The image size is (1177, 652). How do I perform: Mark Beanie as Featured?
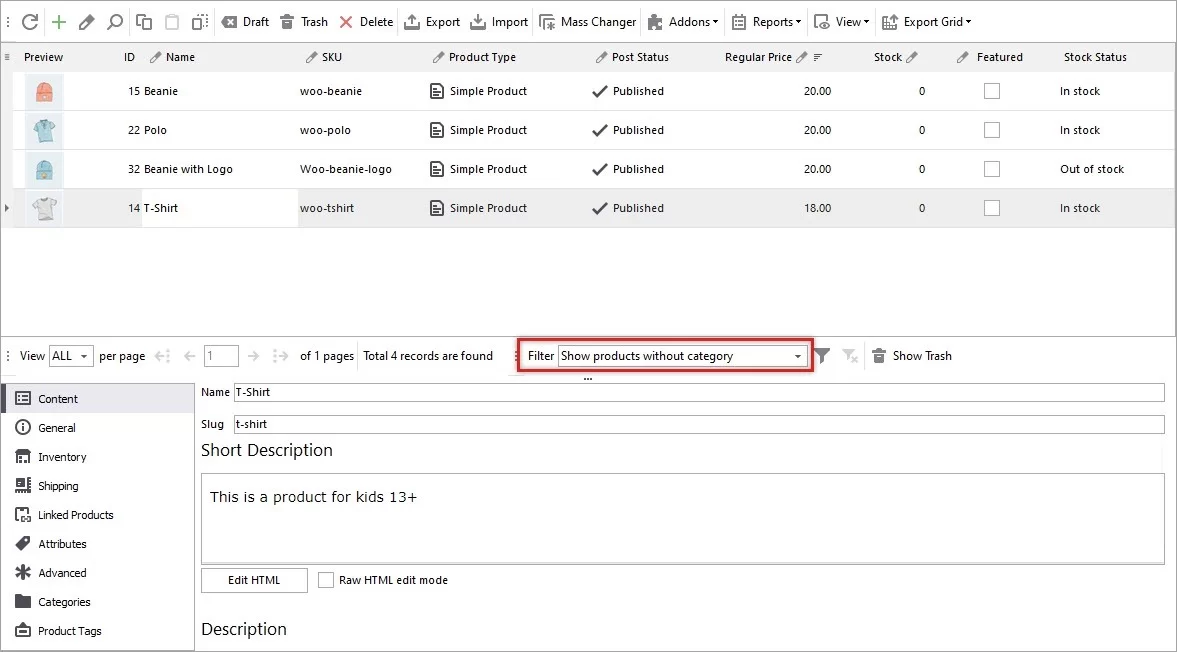[991, 91]
